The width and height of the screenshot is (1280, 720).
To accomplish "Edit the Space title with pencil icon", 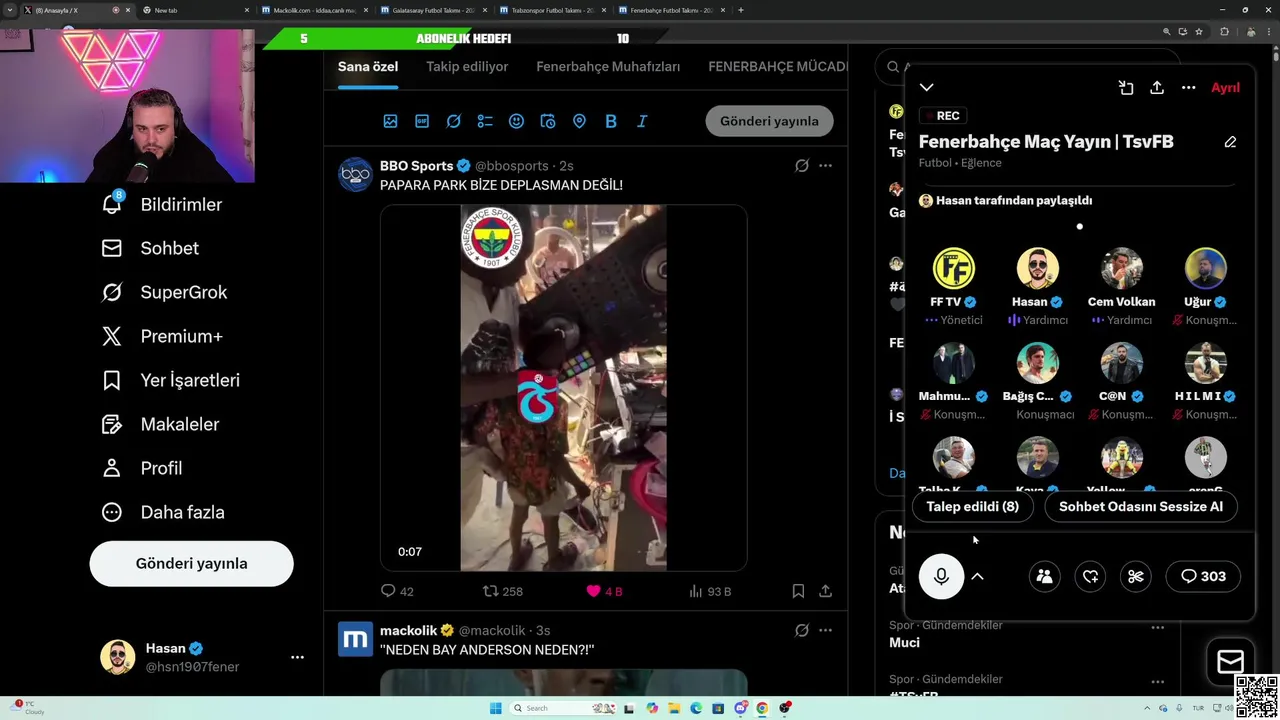I will (1230, 142).
